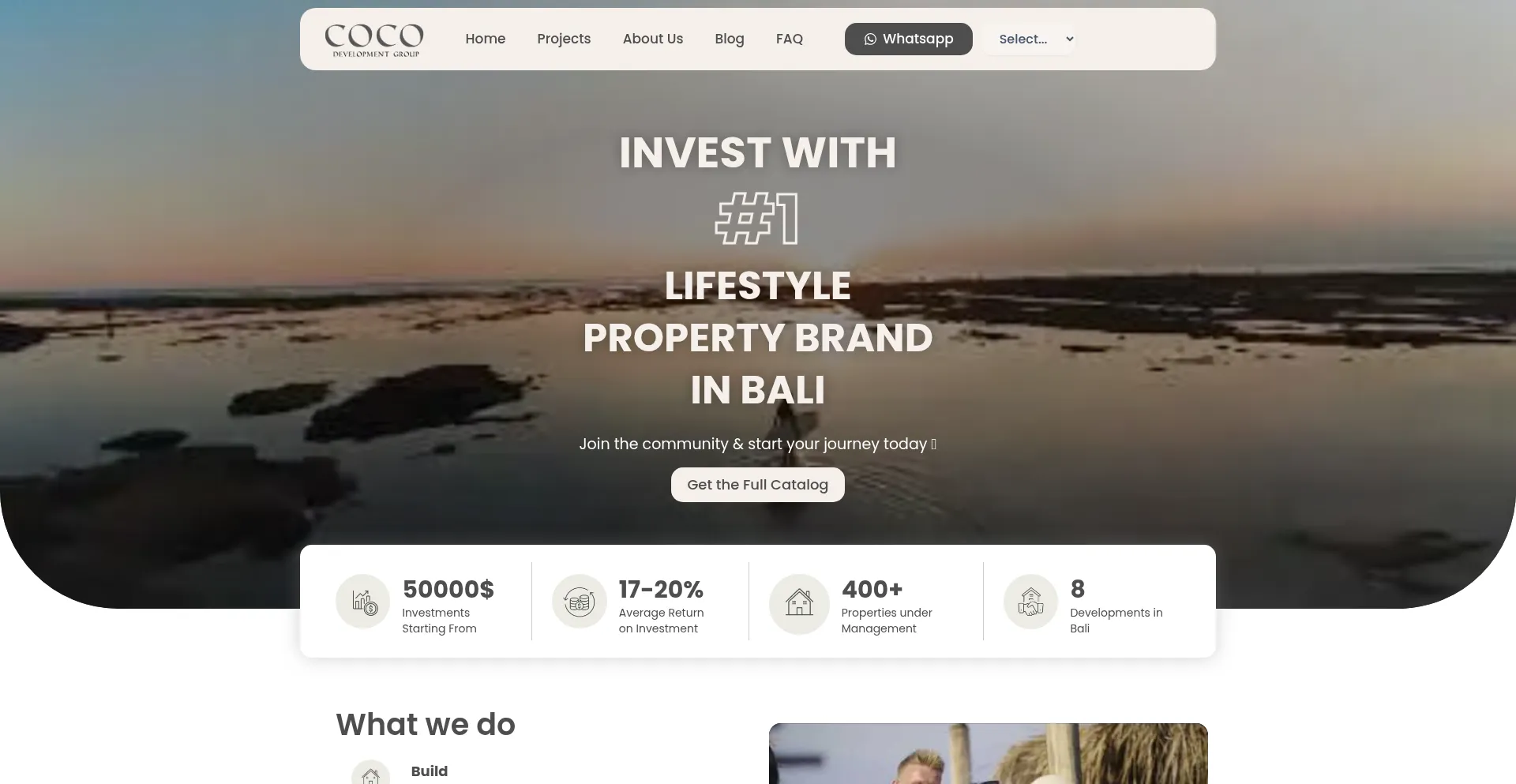1516x784 pixels.
Task: Click the chevron arrow on Select dropdown
Action: [x=1070, y=39]
